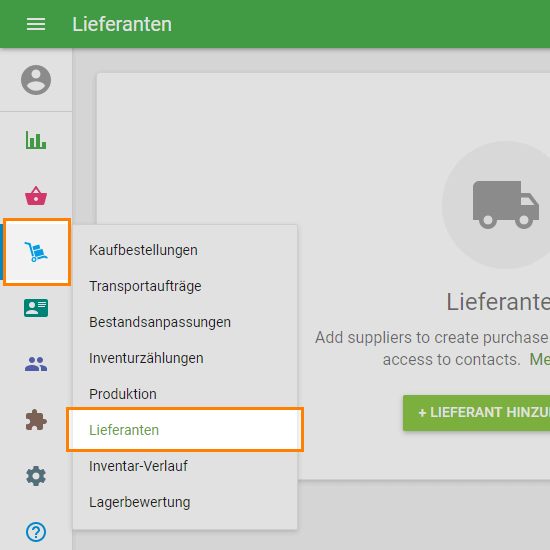The width and height of the screenshot is (550, 550).
Task: Open the integrations puzzle piece icon
Action: [x=36, y=420]
